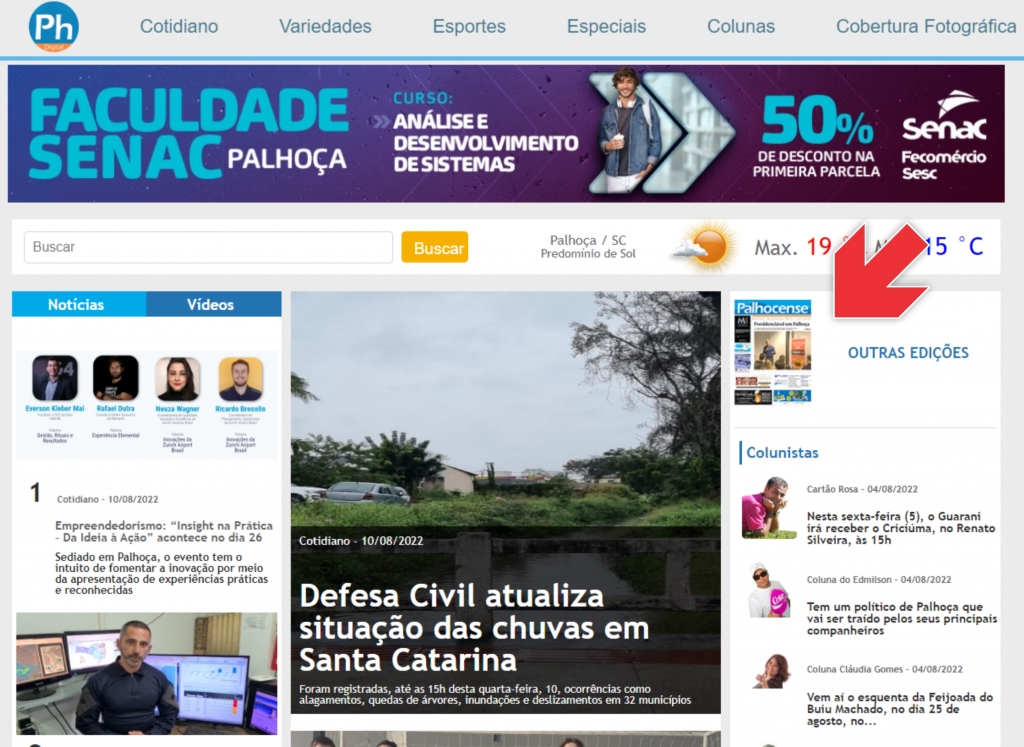1024x747 pixels.
Task: Click Neuza Wagner speaker photo
Action: point(178,379)
